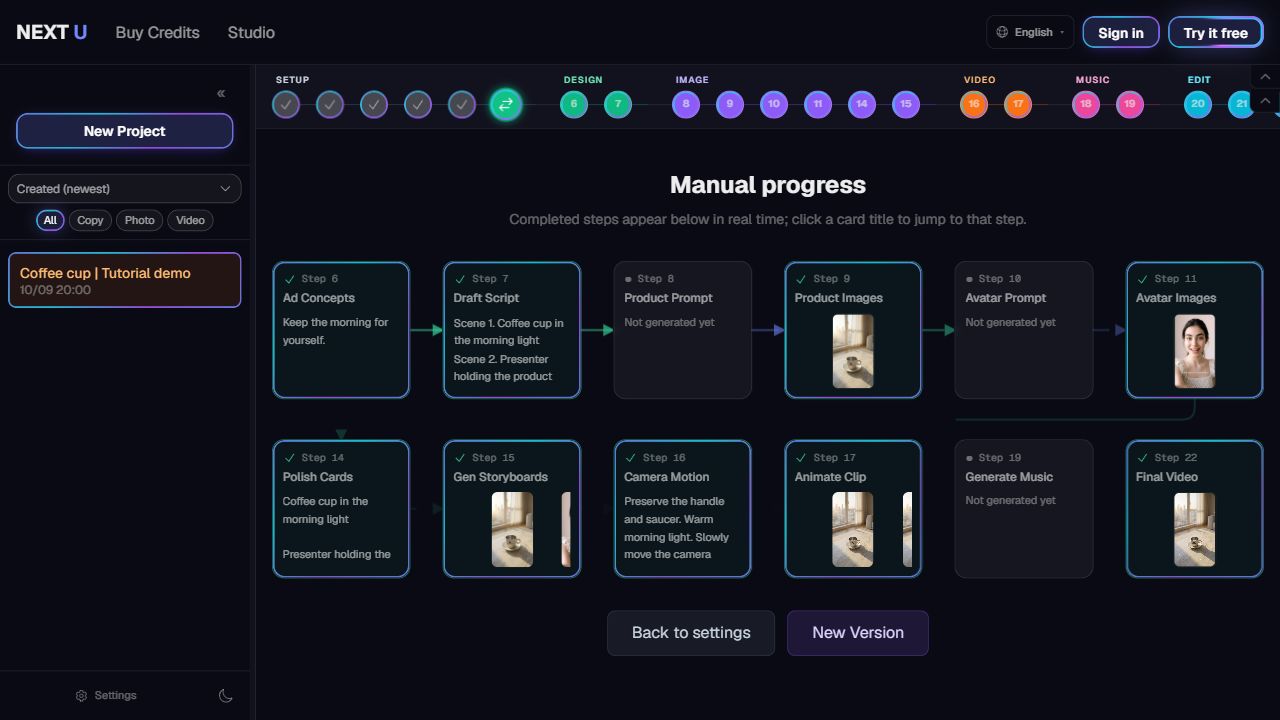
Task: Click the upper chevron-up collapse button
Action: 1265,77
